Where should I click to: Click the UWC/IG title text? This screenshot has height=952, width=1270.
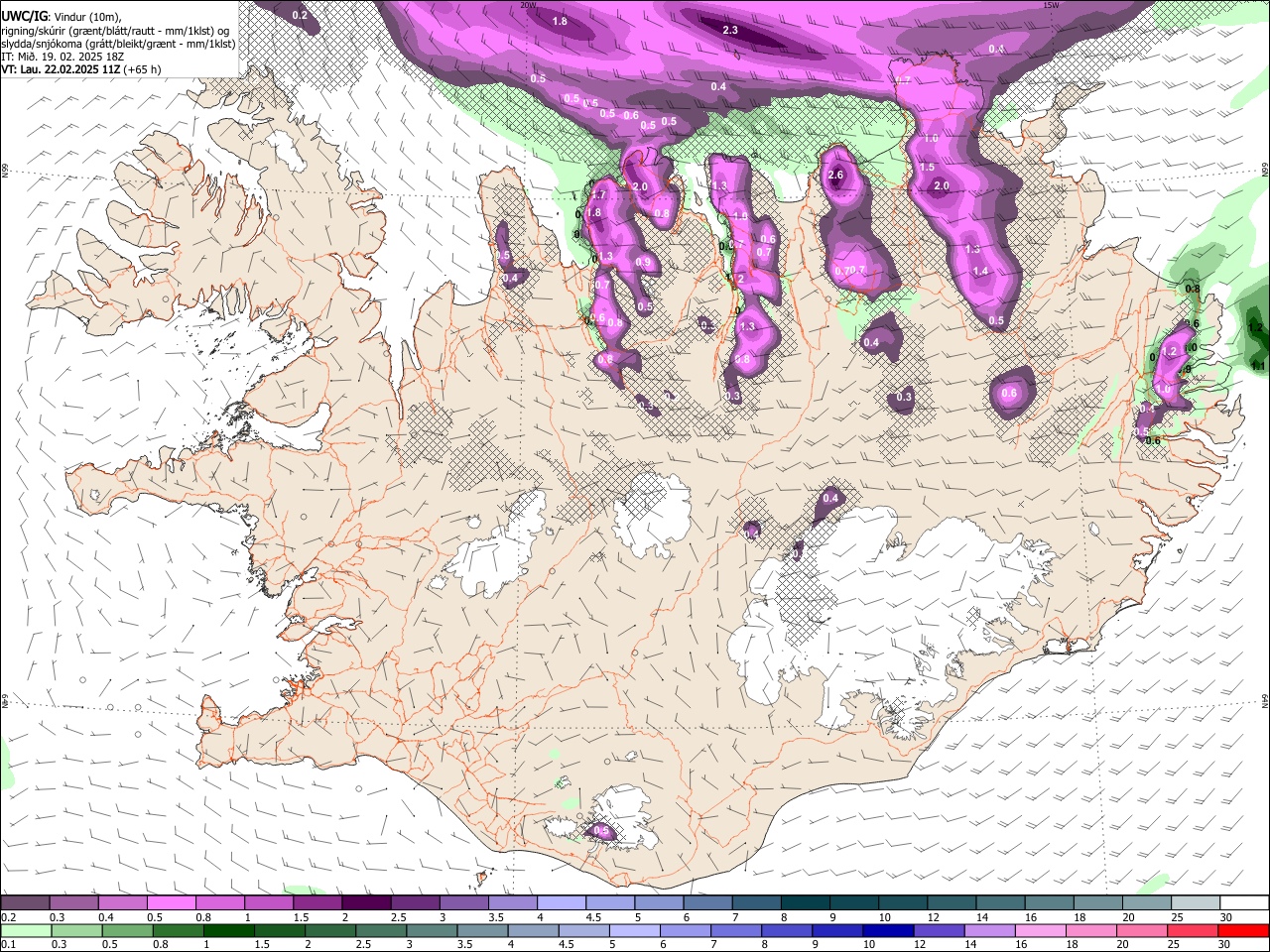(x=23, y=15)
